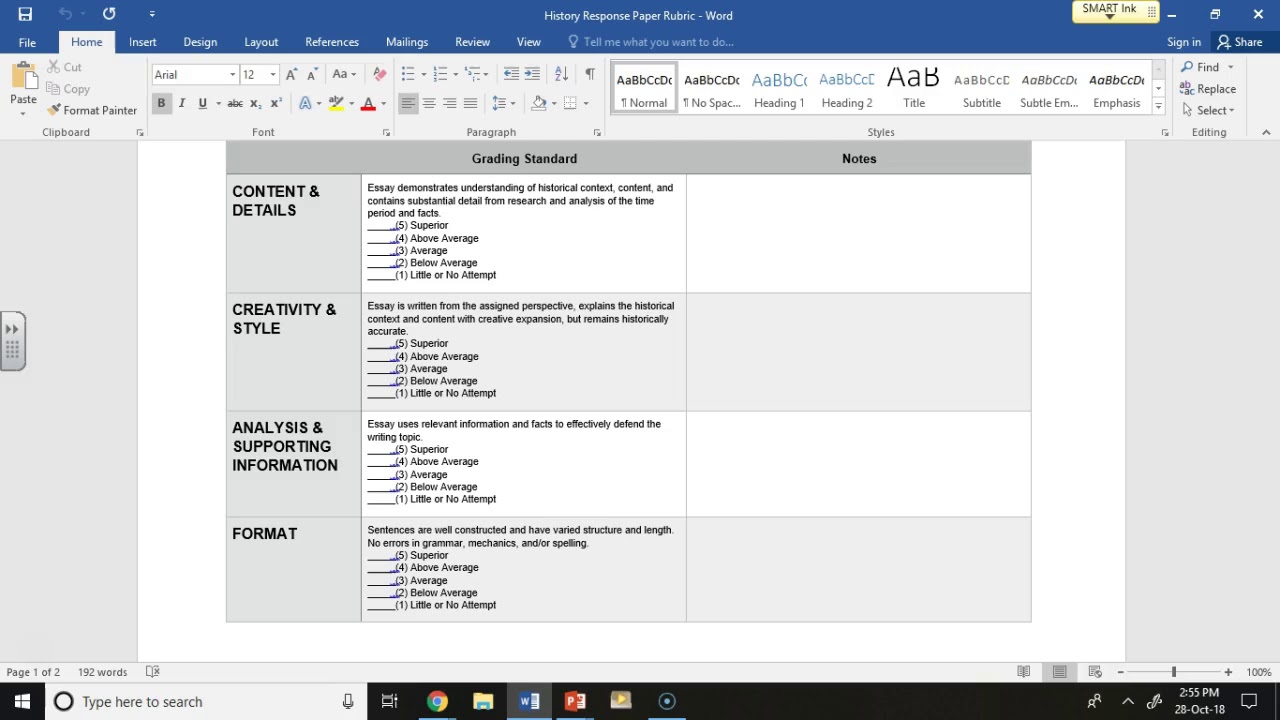This screenshot has height=720, width=1280.
Task: Open the File tab
Action: click(x=27, y=42)
